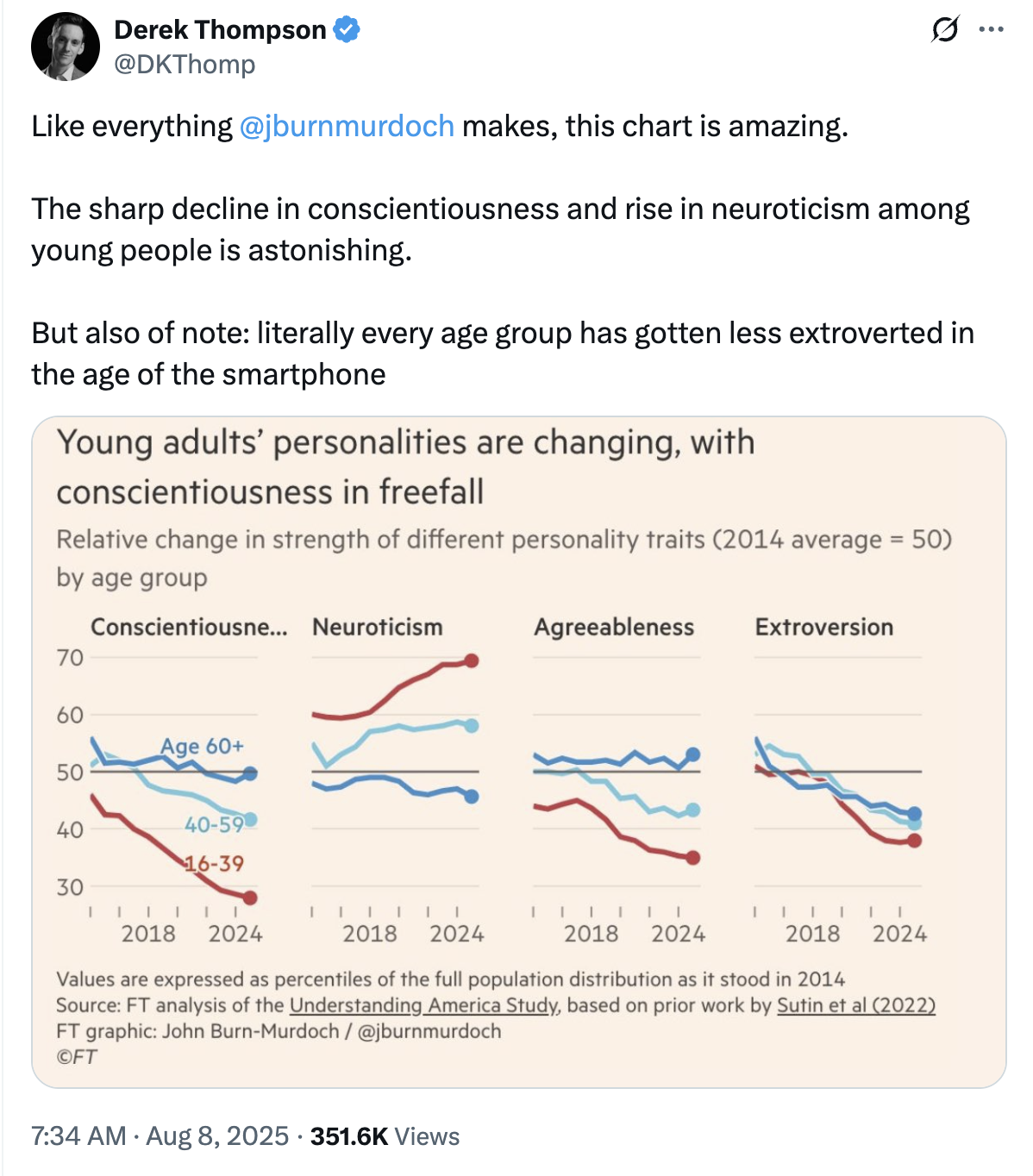
Task: Click the chart title about conscientiousness in freefall
Action: click(405, 466)
